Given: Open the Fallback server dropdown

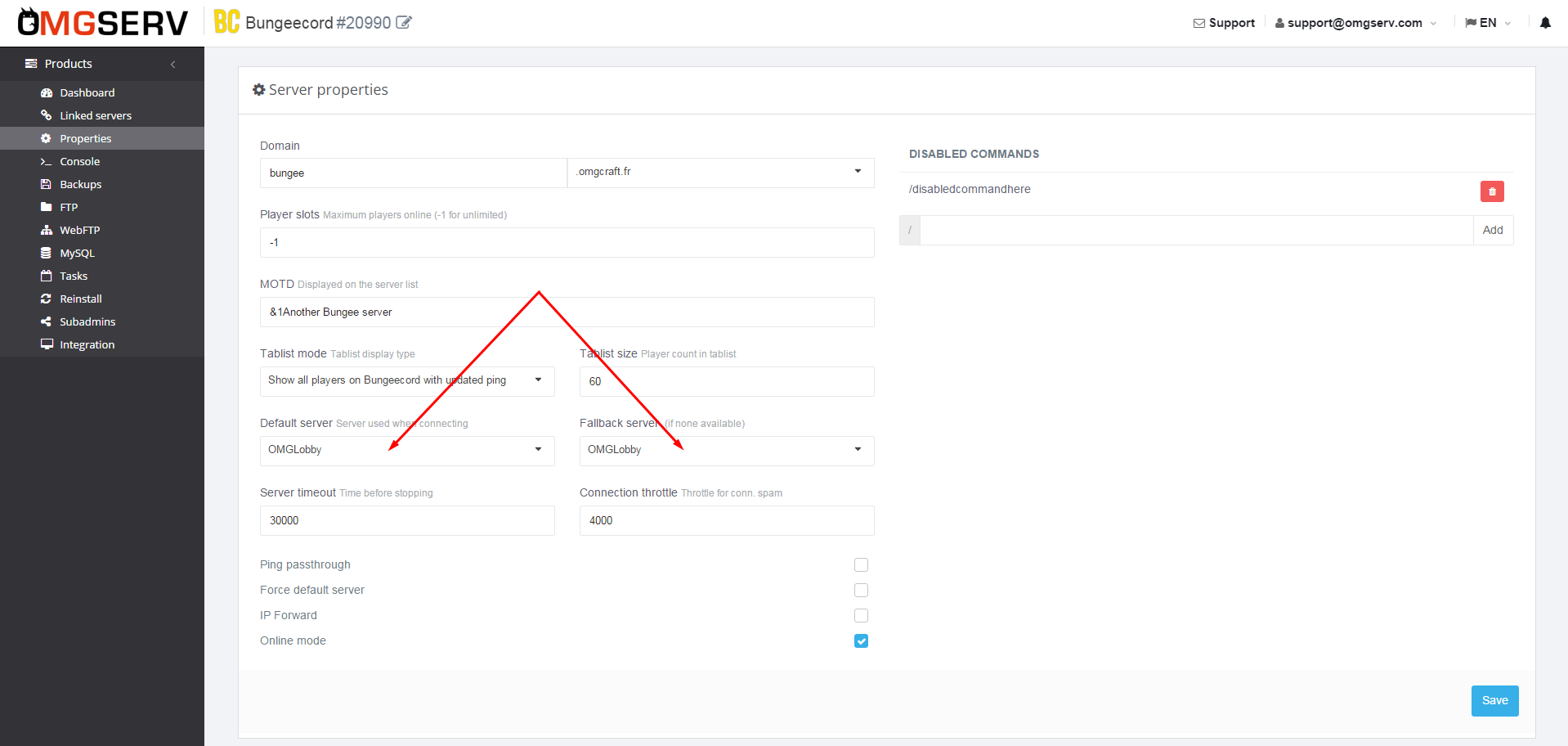Looking at the screenshot, I should 727,451.
